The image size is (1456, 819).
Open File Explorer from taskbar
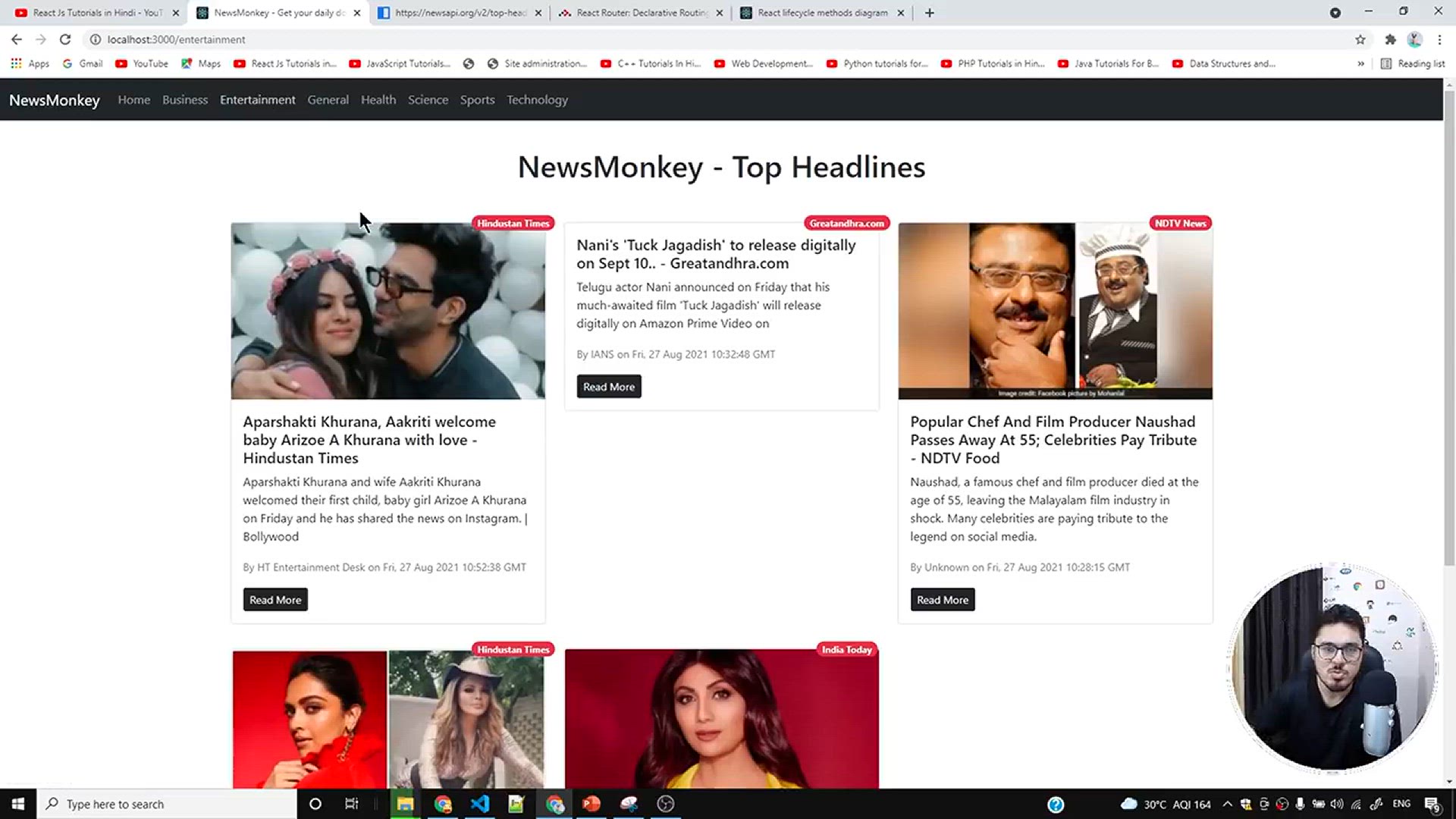pyautogui.click(x=405, y=804)
